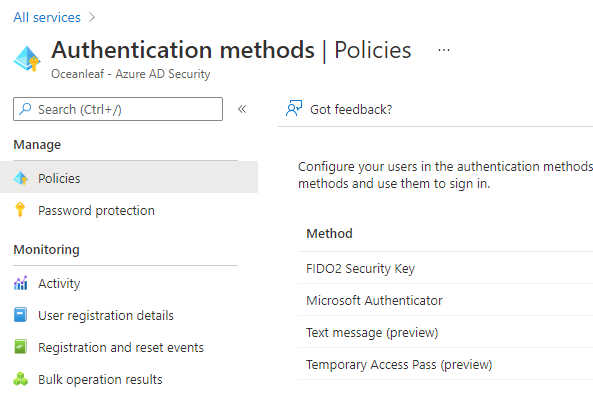Click the magnifier icon in the search box
Image resolution: width=593 pixels, height=417 pixels.
click(x=25, y=109)
